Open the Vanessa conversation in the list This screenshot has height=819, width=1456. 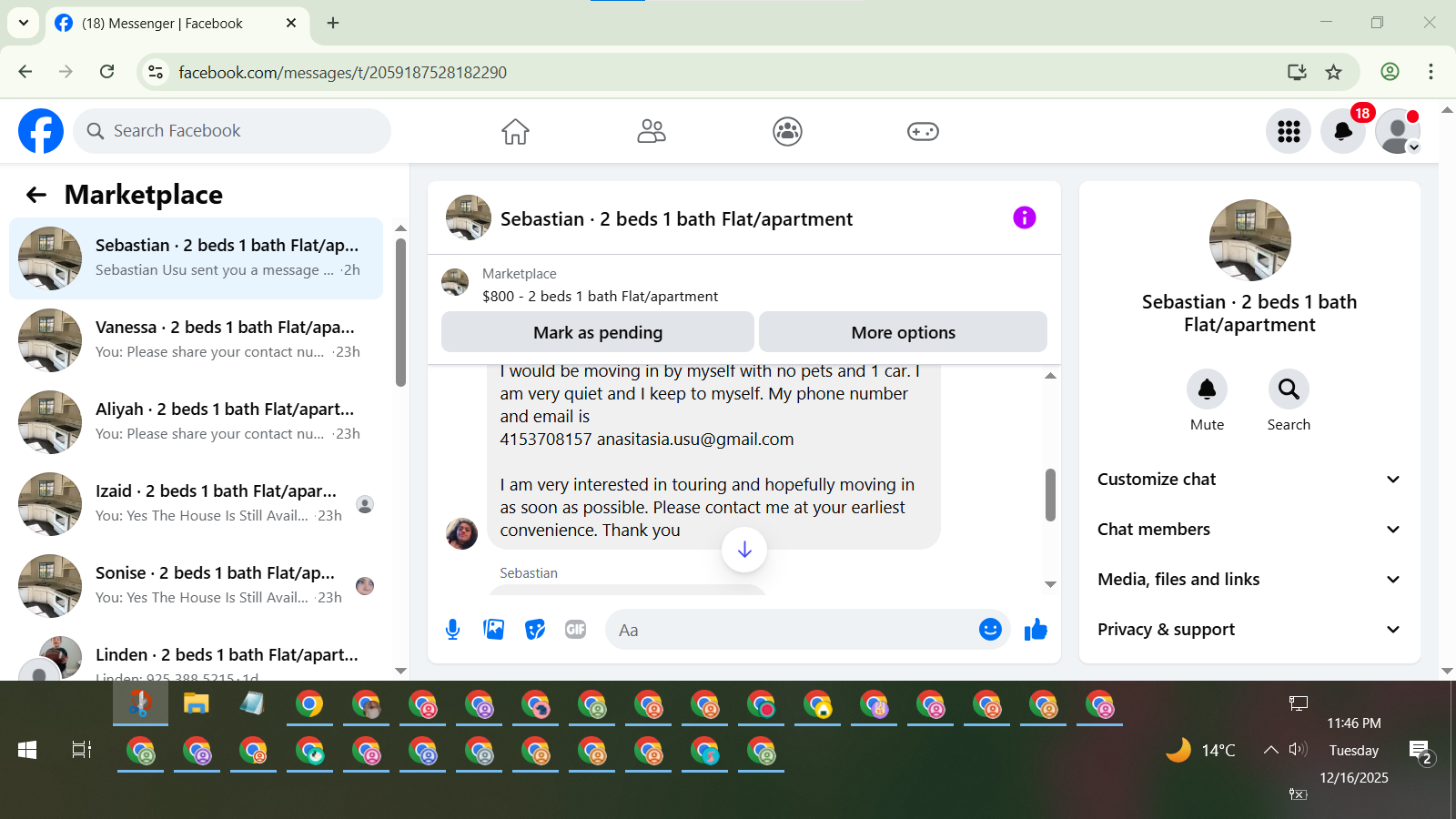click(197, 340)
